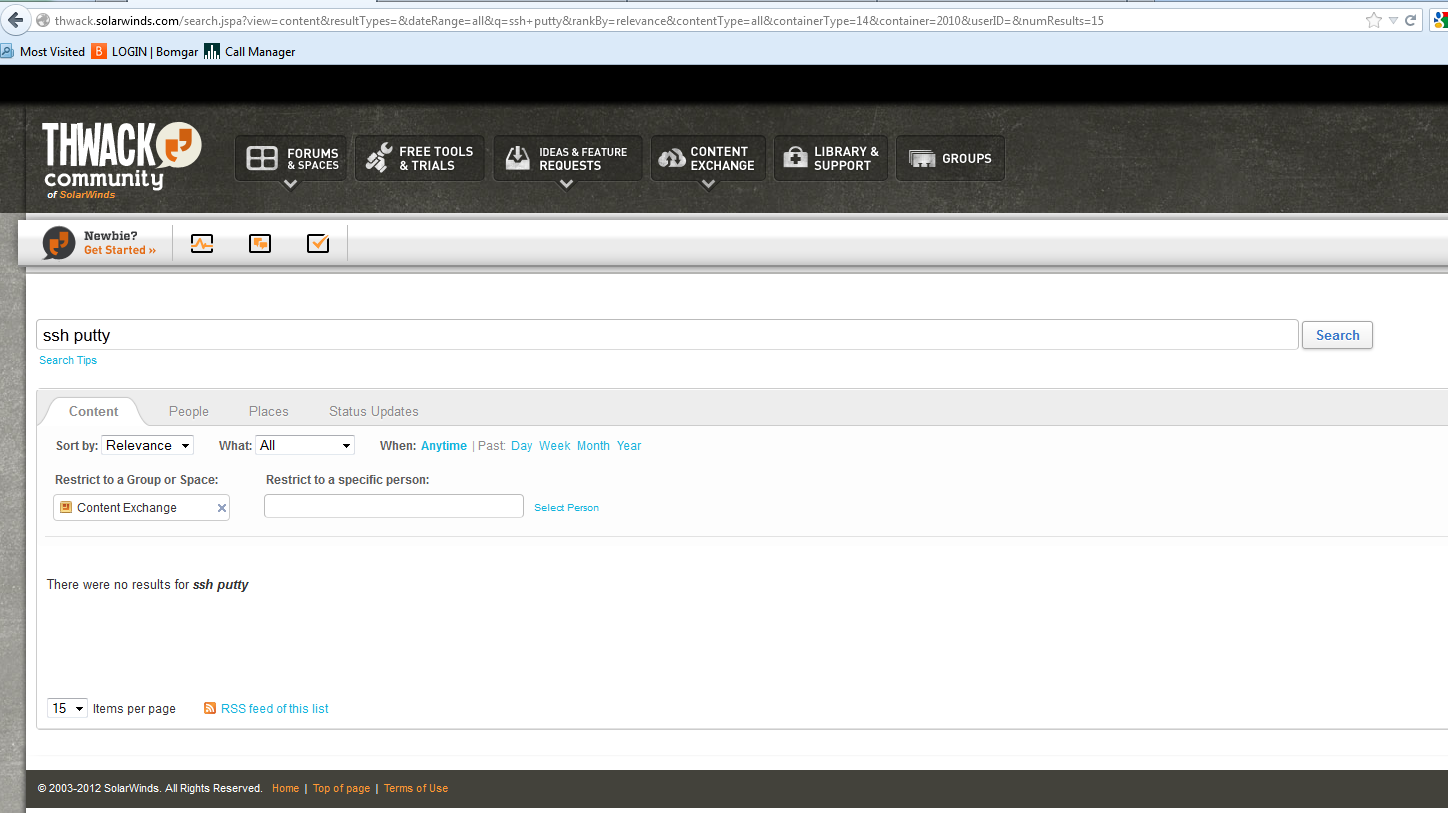The width and height of the screenshot is (1448, 813).
Task: Open the Sort by Relevance dropdown
Action: 147,445
